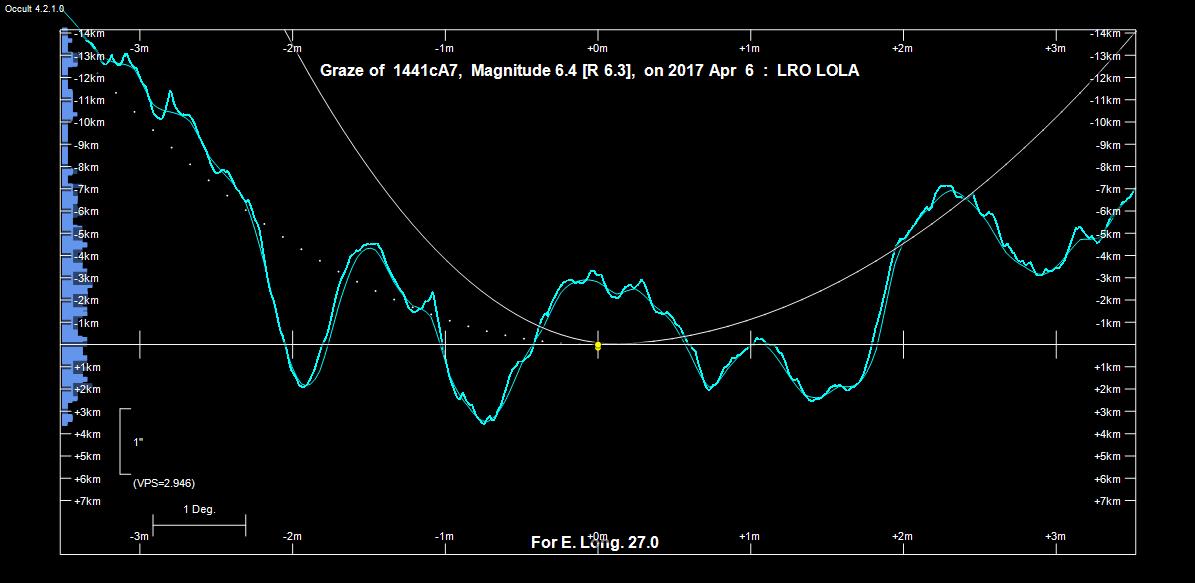
Task: Click the right axis '-1km' label
Action: click(1106, 323)
